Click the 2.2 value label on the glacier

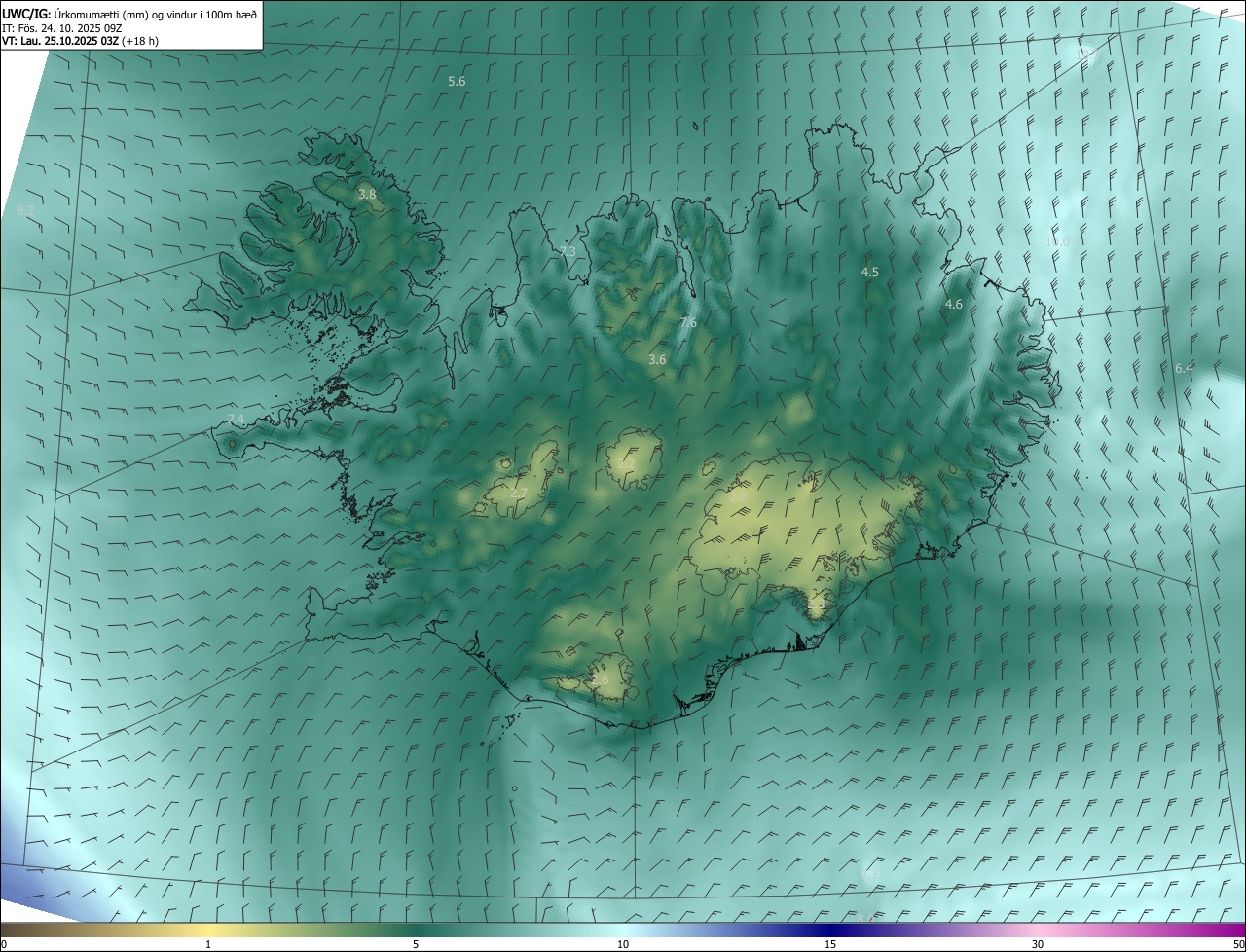coord(626,465)
